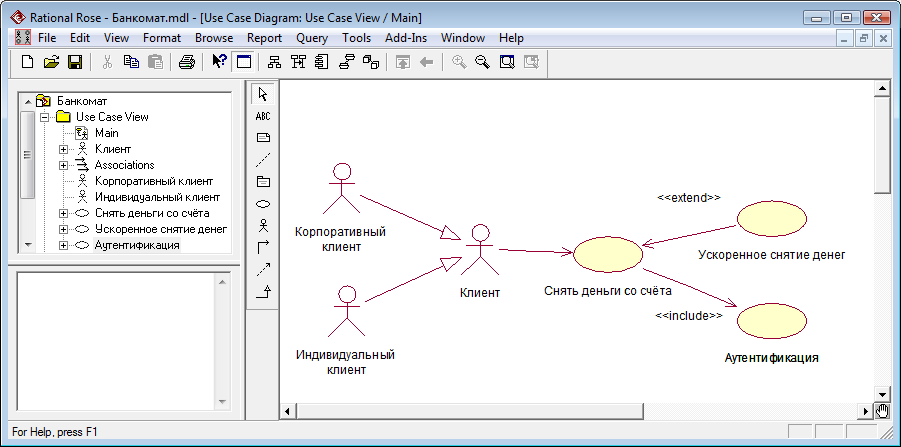The height and width of the screenshot is (447, 901).
Task: Click the New file toolbar icon
Action: (x=27, y=62)
